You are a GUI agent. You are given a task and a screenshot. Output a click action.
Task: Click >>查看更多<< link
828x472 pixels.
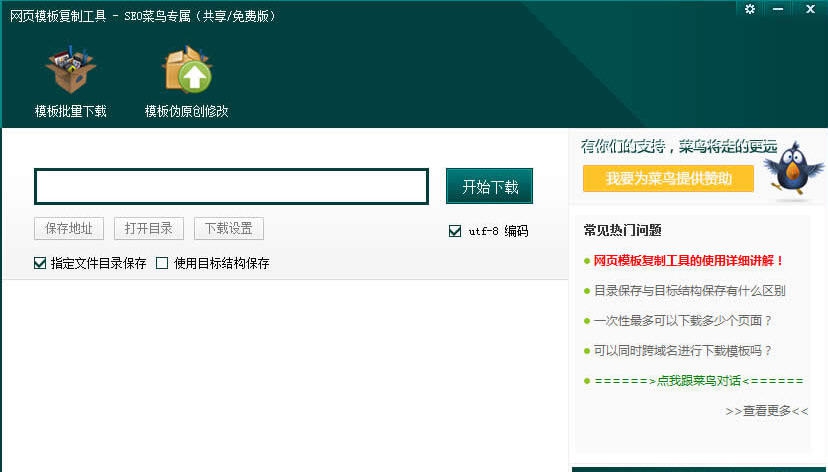click(x=767, y=411)
